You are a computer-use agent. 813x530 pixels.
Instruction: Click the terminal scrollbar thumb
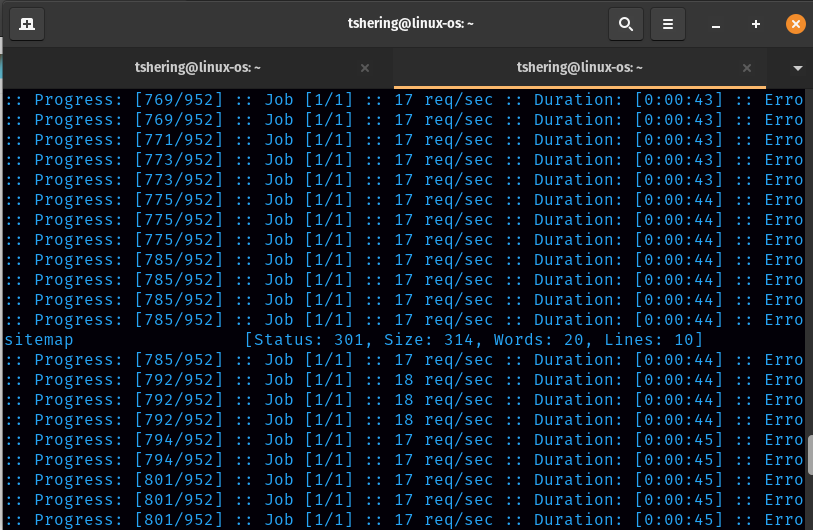(x=807, y=455)
